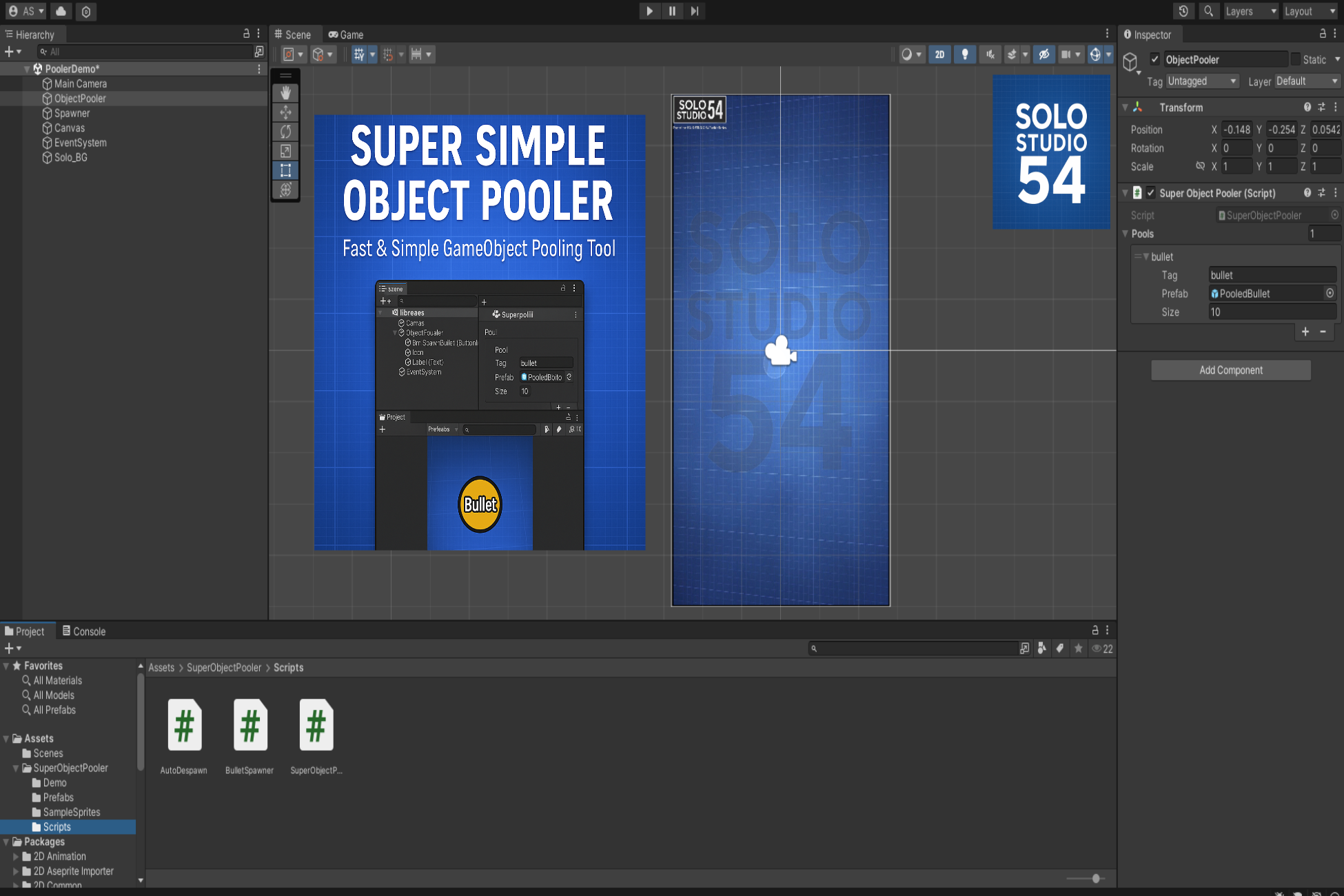Open the Transform component help icon
Viewport: 1344px width, 896px height.
1307,107
